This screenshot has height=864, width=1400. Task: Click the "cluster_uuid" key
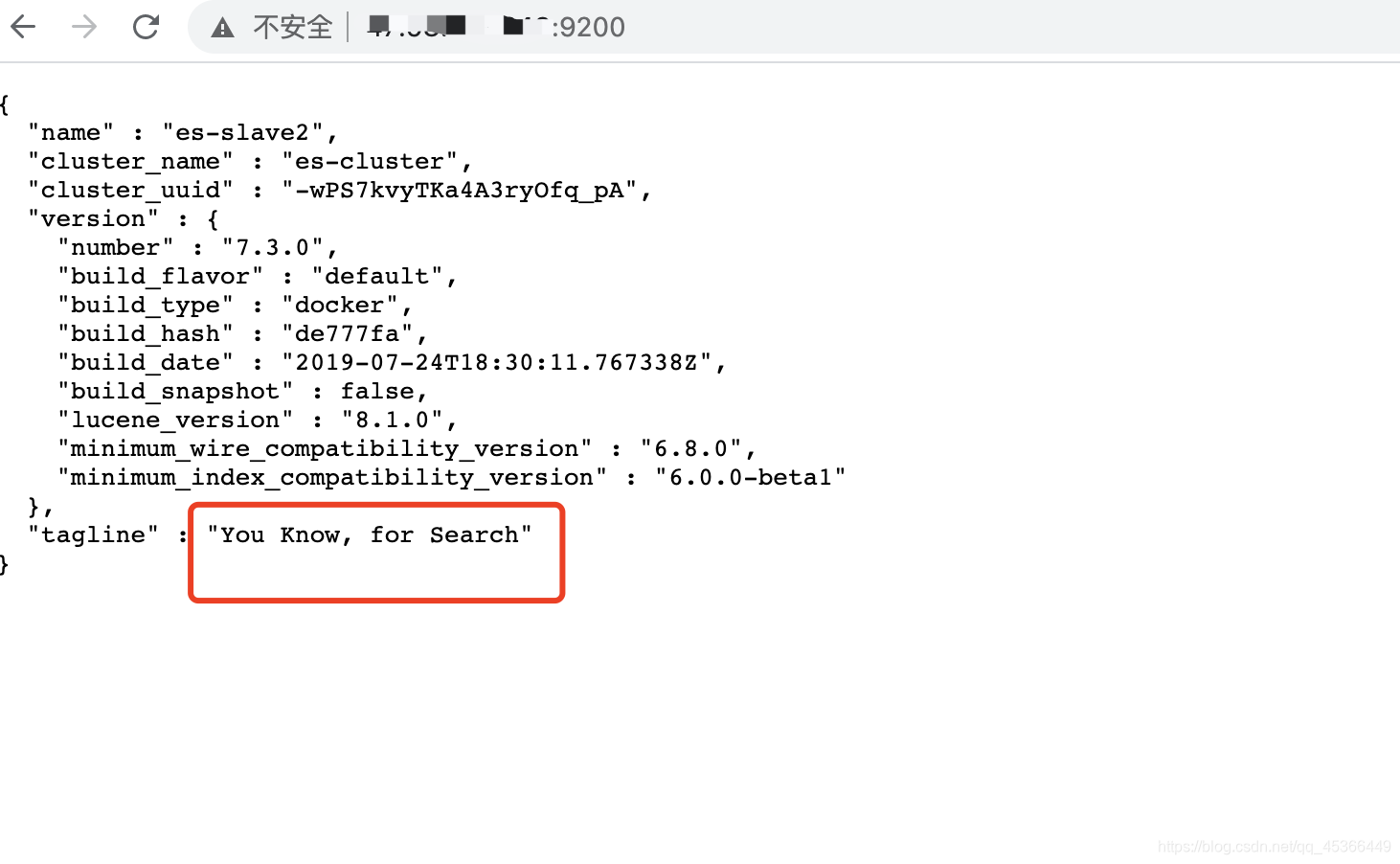pyautogui.click(x=130, y=190)
